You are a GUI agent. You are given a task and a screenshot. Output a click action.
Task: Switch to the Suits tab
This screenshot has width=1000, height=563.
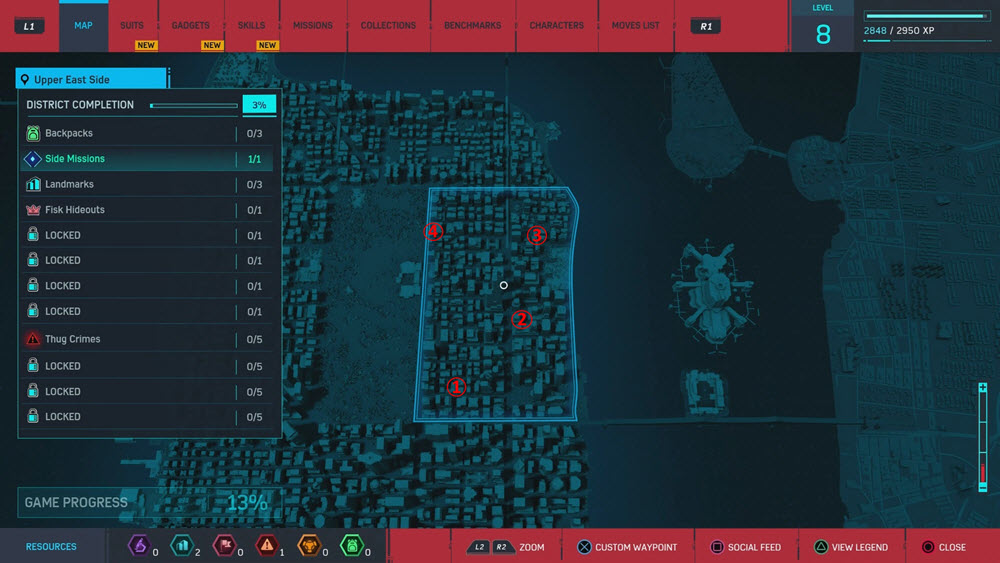coord(132,26)
